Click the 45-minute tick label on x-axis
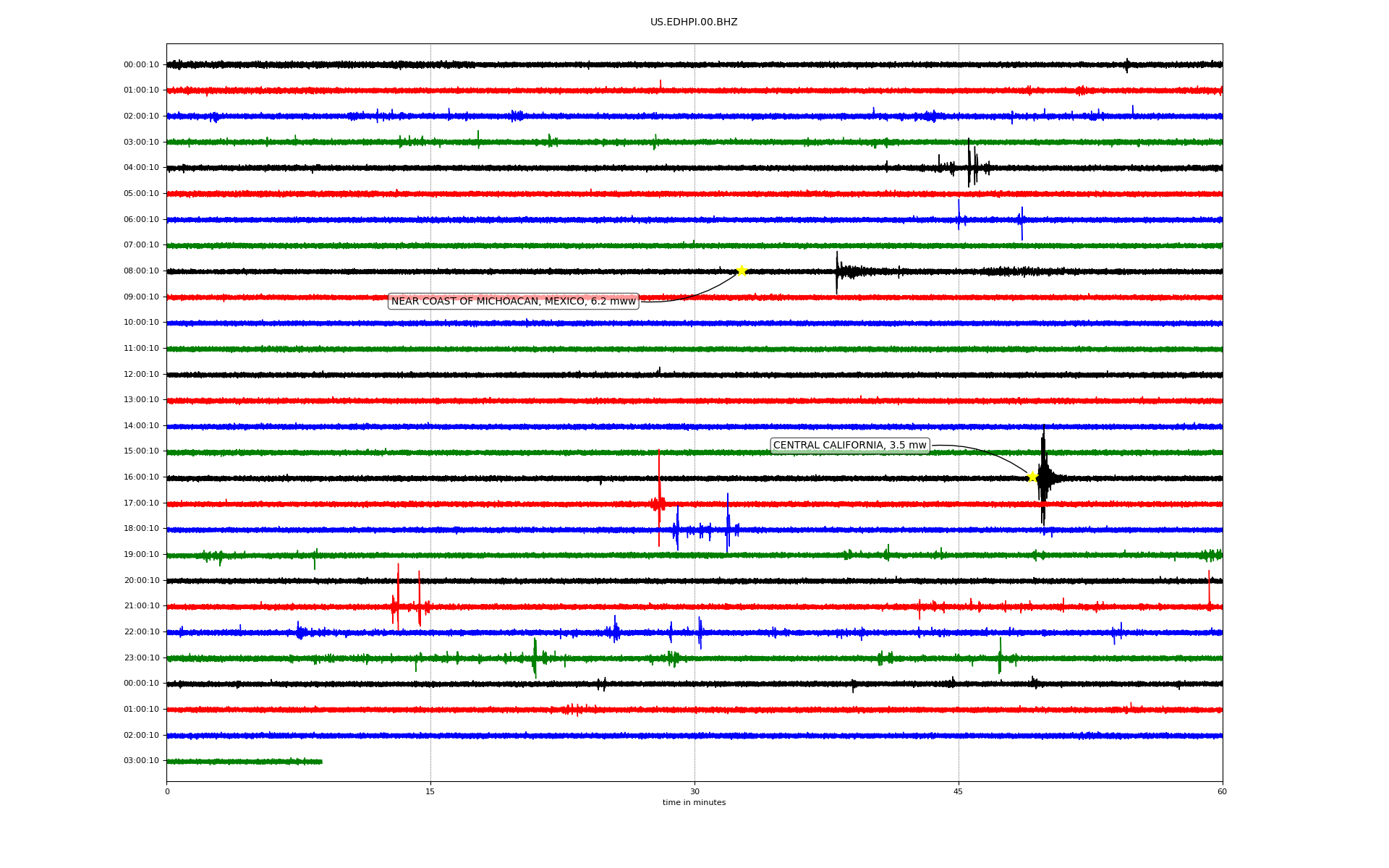1389x868 pixels. (x=958, y=791)
